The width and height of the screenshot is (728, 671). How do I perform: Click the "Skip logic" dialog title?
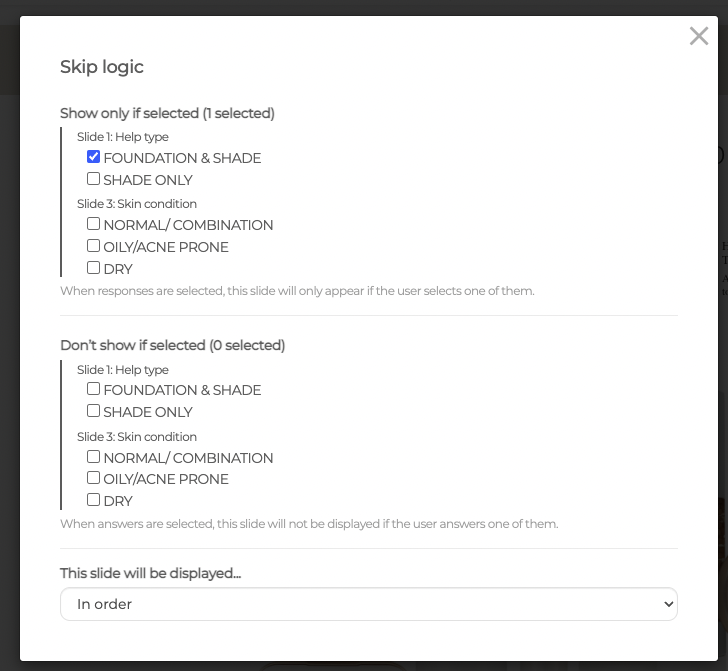102,67
